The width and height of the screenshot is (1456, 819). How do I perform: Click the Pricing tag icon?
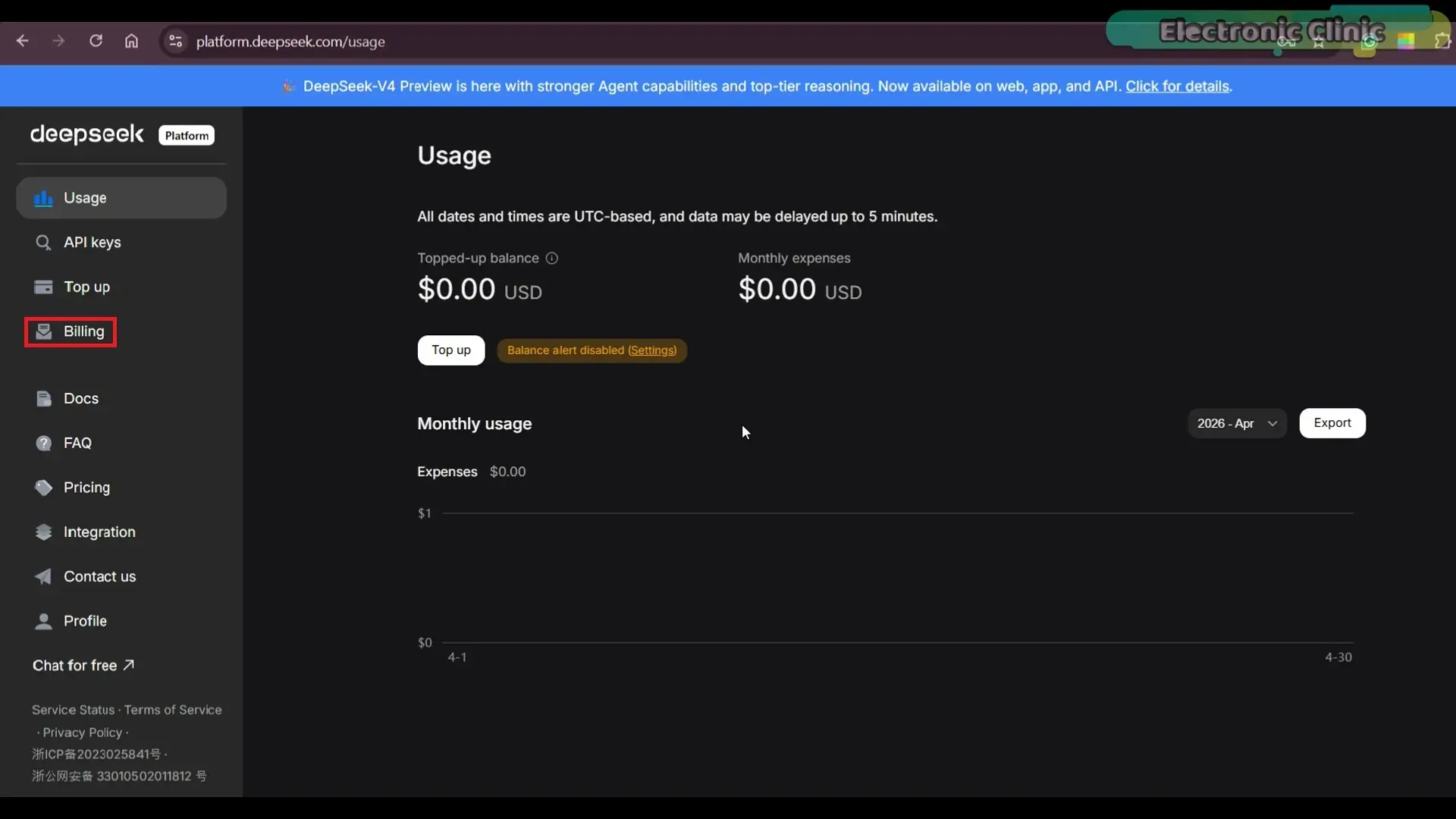tap(43, 488)
